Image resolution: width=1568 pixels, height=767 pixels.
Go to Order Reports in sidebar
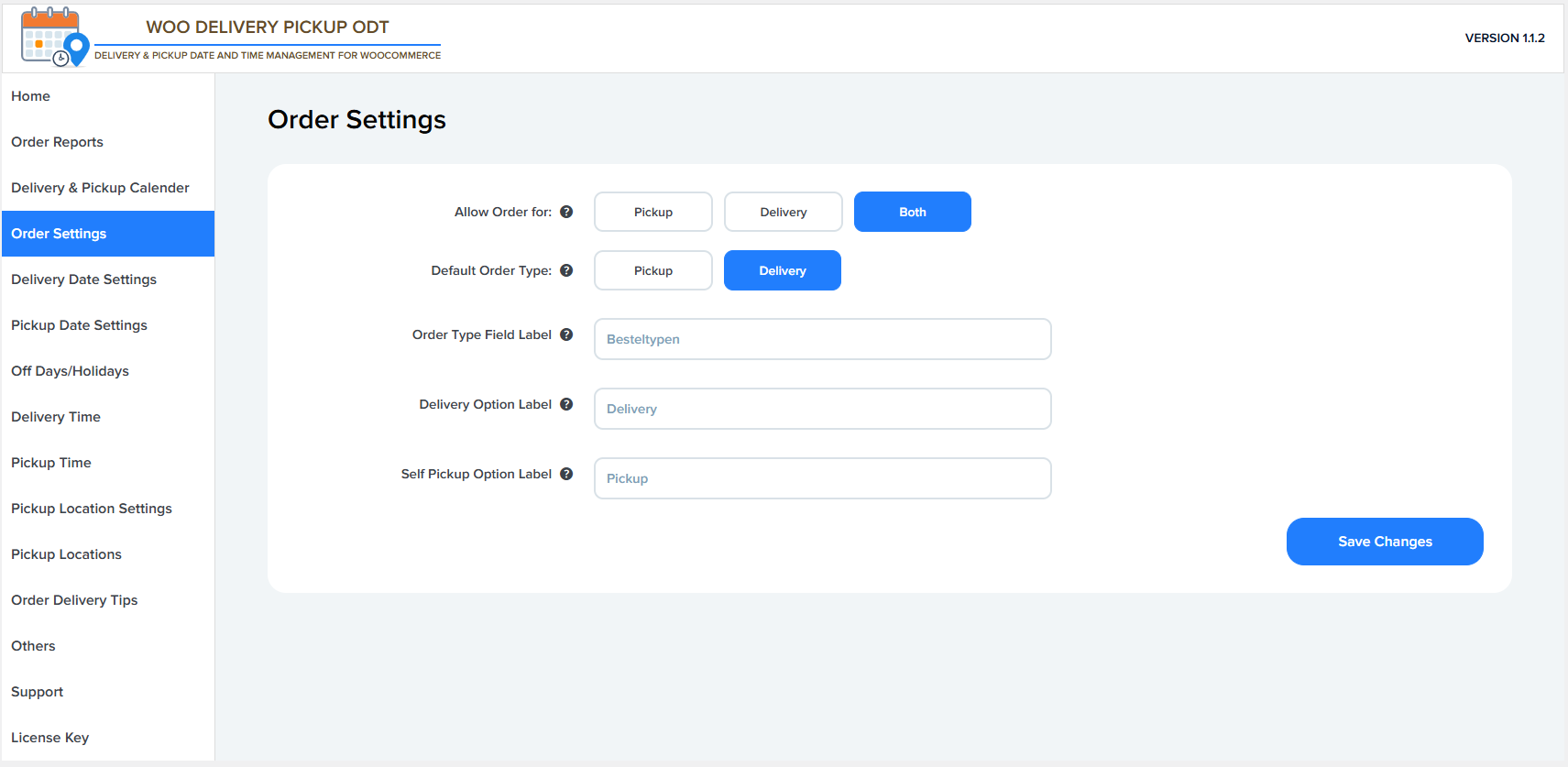(57, 142)
